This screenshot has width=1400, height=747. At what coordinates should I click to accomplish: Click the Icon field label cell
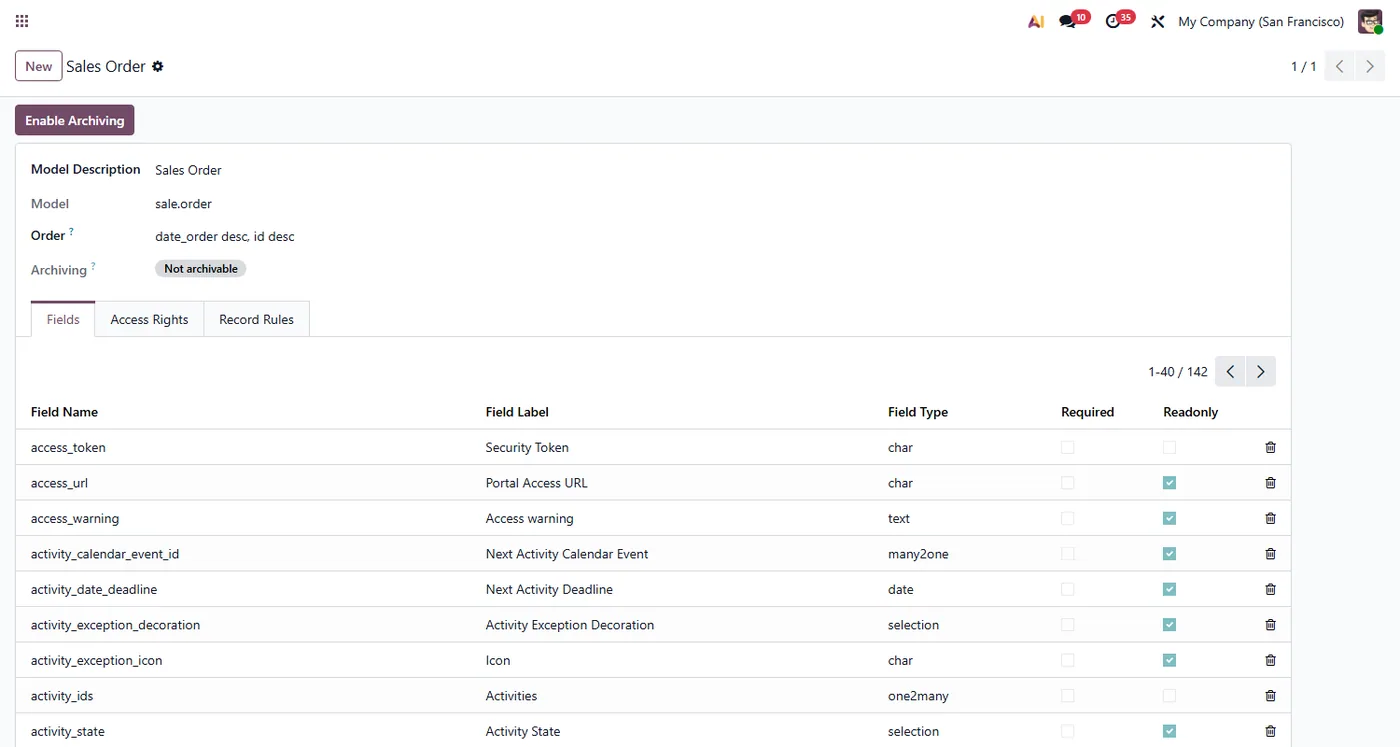(498, 660)
